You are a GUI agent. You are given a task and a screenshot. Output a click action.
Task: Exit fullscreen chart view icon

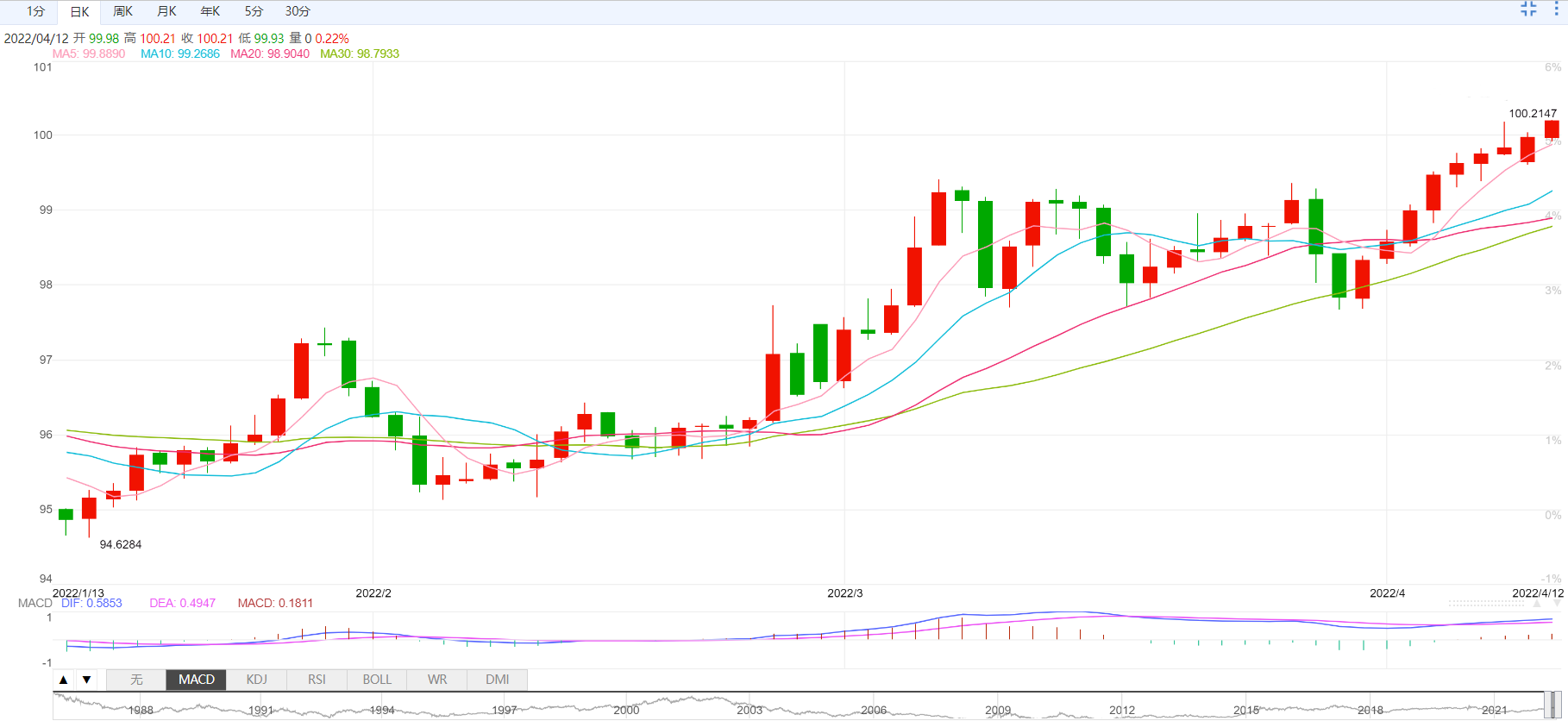(1528, 9)
